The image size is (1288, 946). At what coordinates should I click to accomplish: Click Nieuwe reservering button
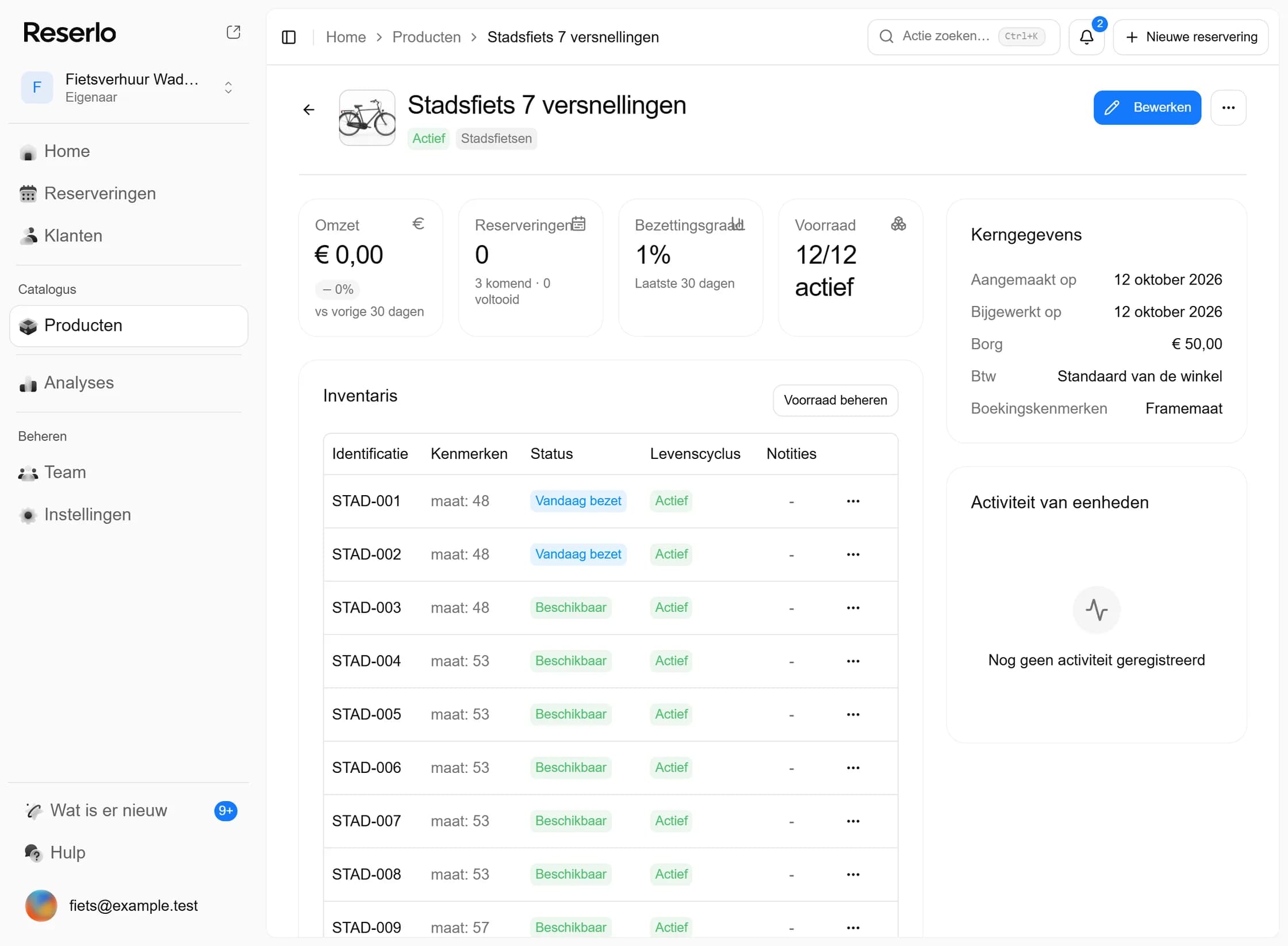pyautogui.click(x=1190, y=37)
